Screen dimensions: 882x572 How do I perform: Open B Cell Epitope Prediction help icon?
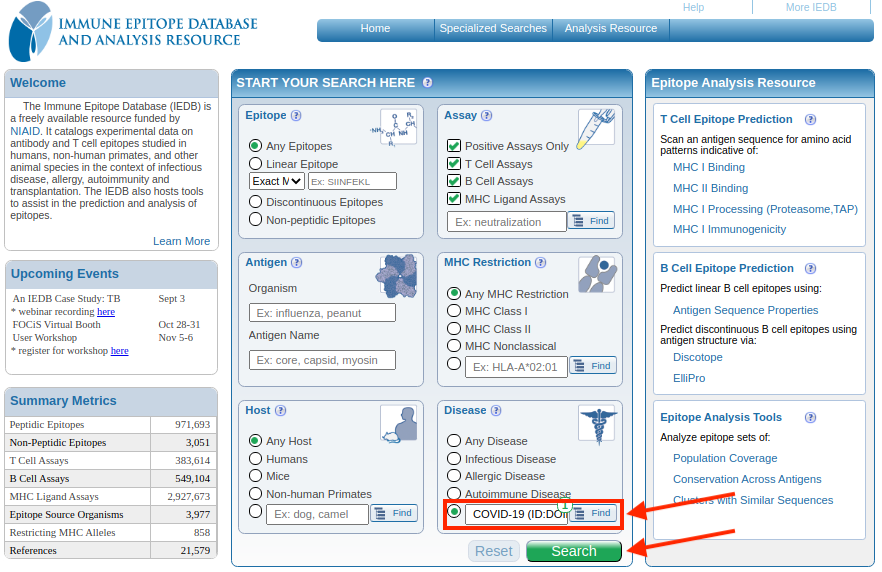tap(811, 269)
